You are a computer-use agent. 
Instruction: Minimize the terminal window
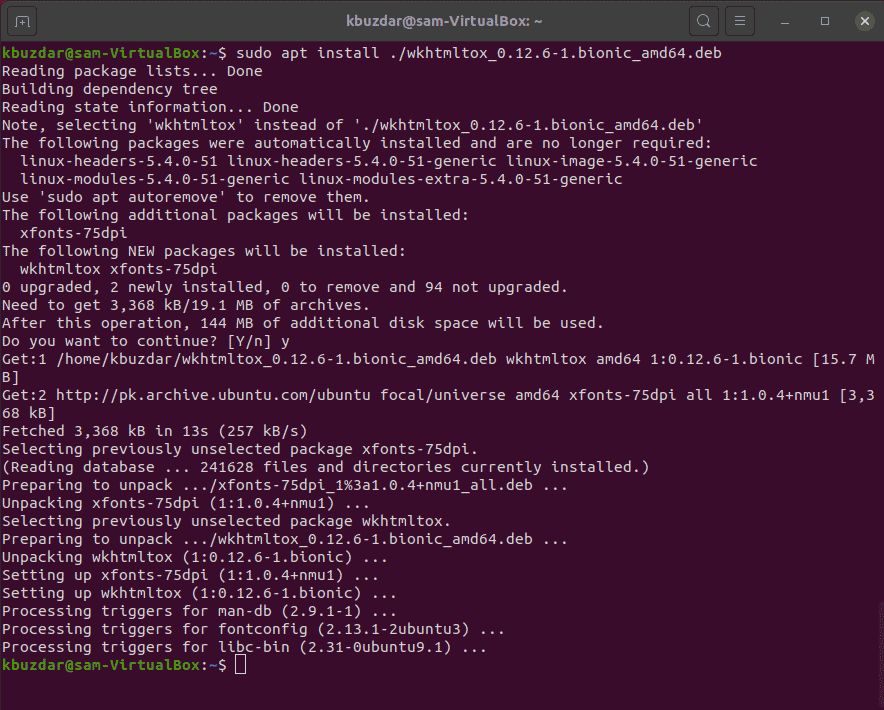point(785,21)
